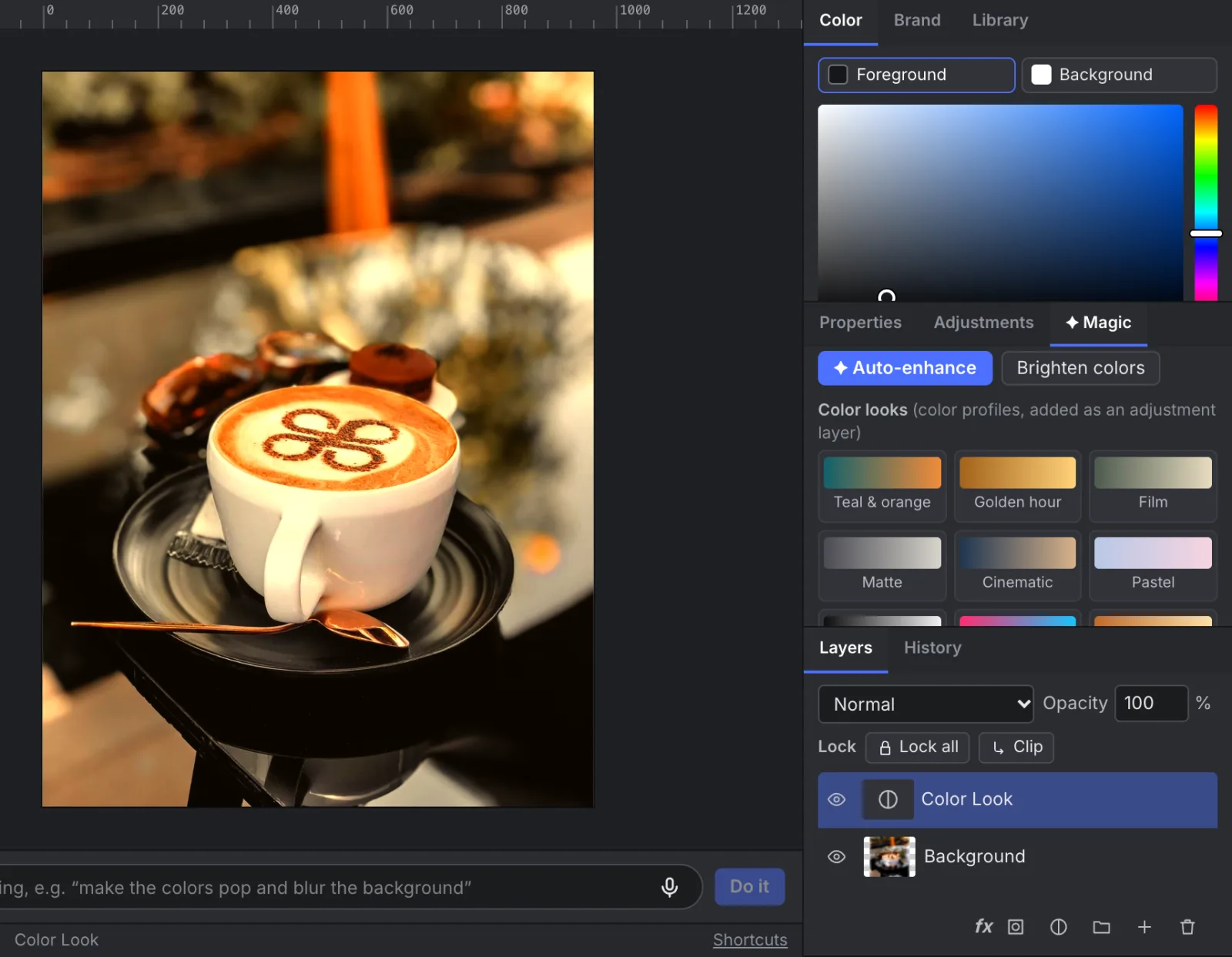Click the coffee cup image on canvas

[x=318, y=439]
